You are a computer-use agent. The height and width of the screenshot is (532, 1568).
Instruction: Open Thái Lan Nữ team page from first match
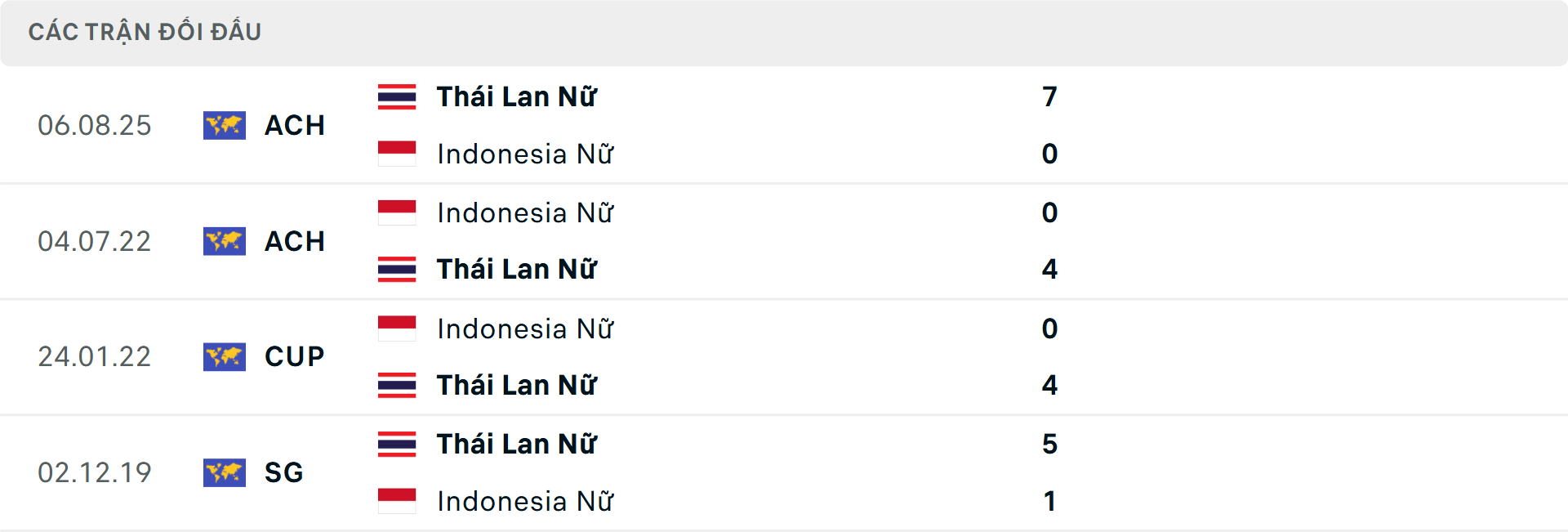516,96
